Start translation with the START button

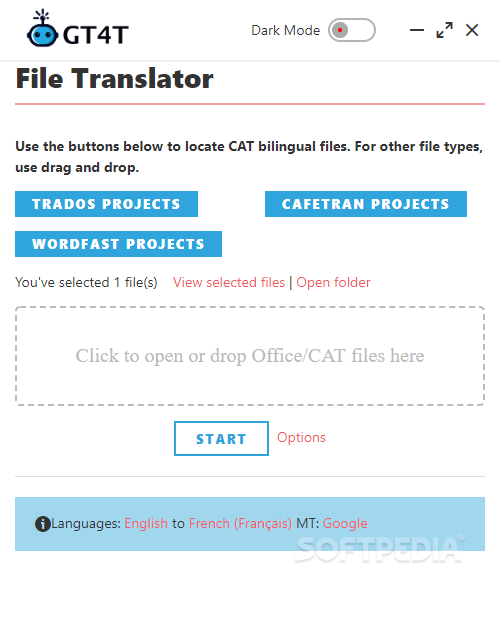tap(221, 438)
